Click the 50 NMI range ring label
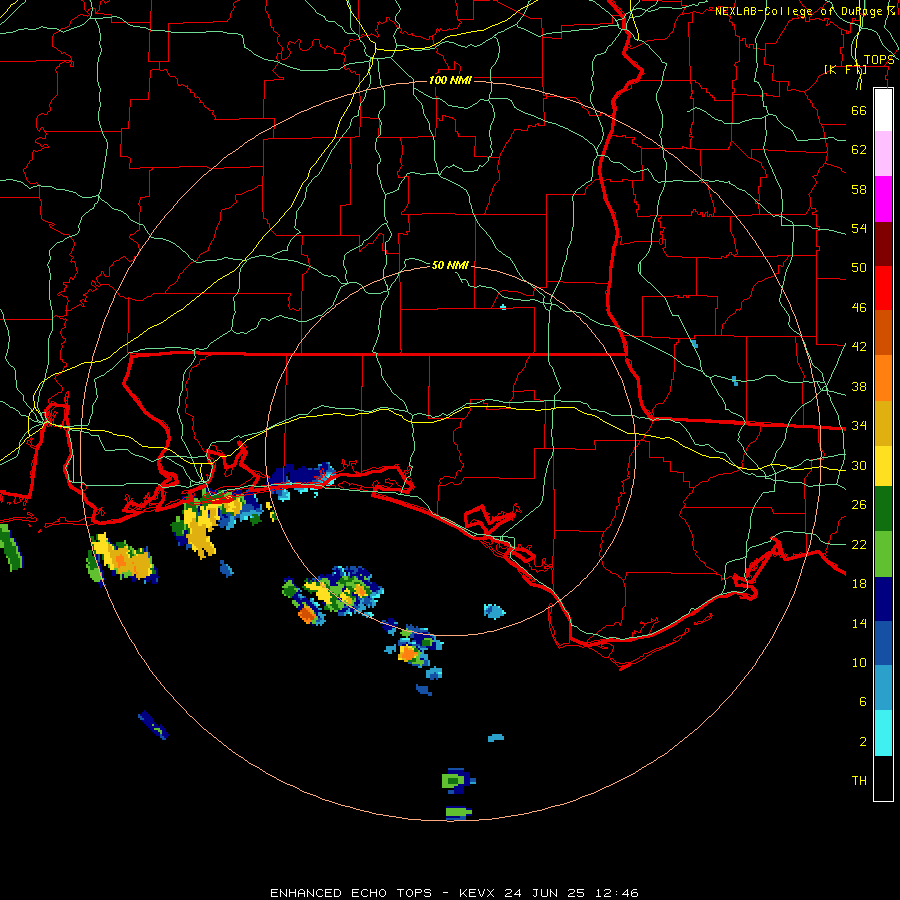 click(450, 265)
